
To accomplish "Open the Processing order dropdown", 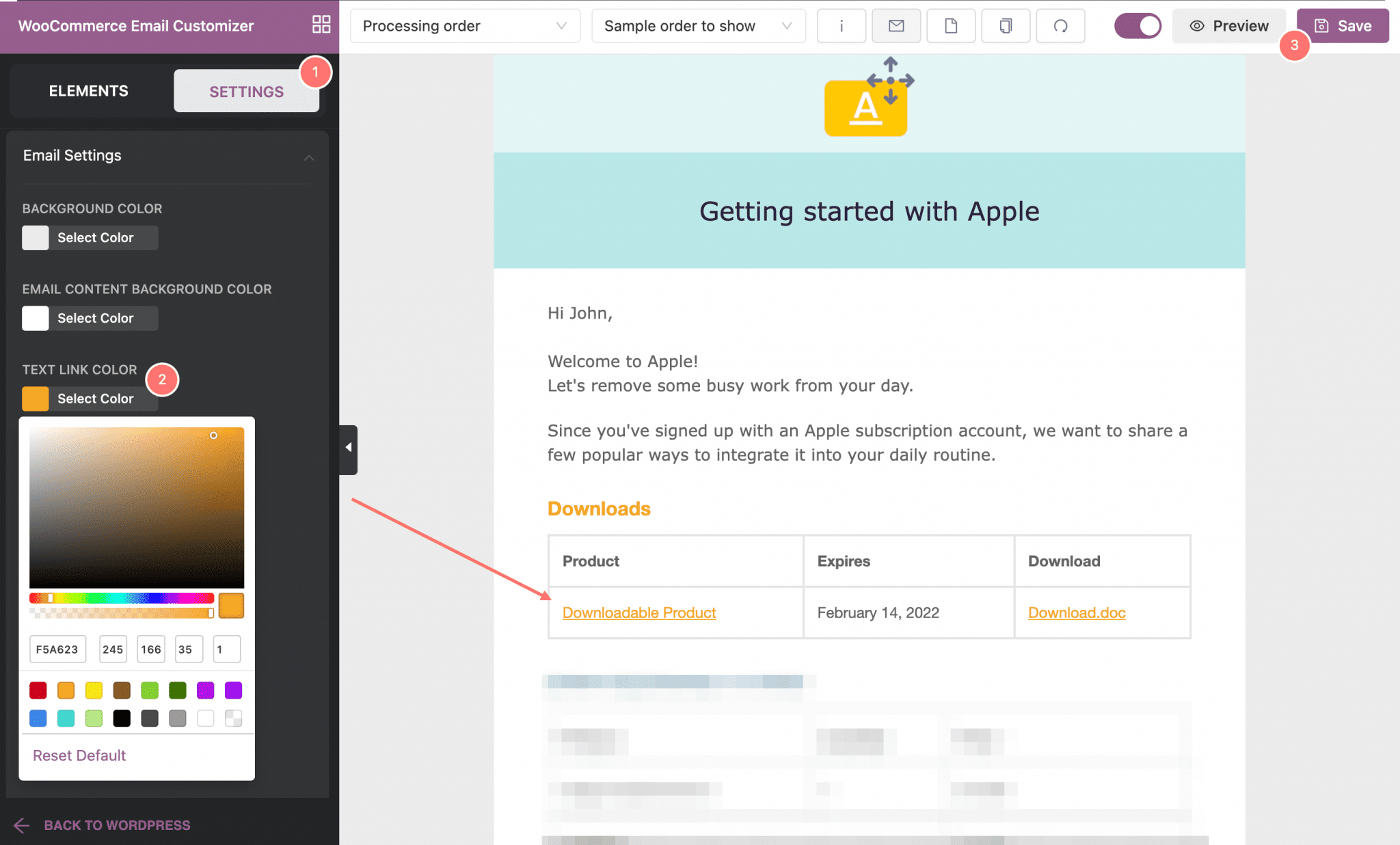I will [465, 26].
